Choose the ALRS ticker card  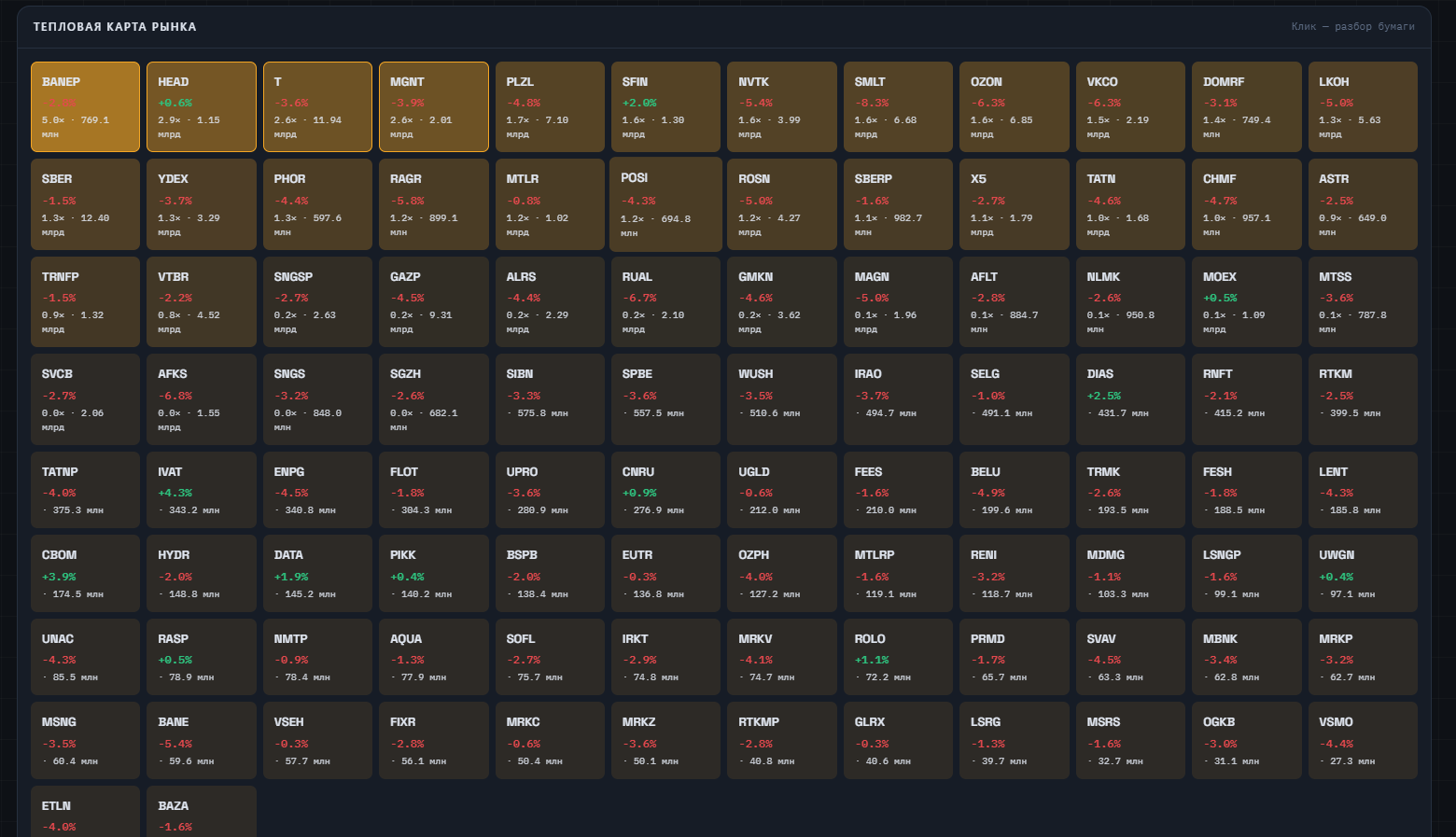(550, 301)
